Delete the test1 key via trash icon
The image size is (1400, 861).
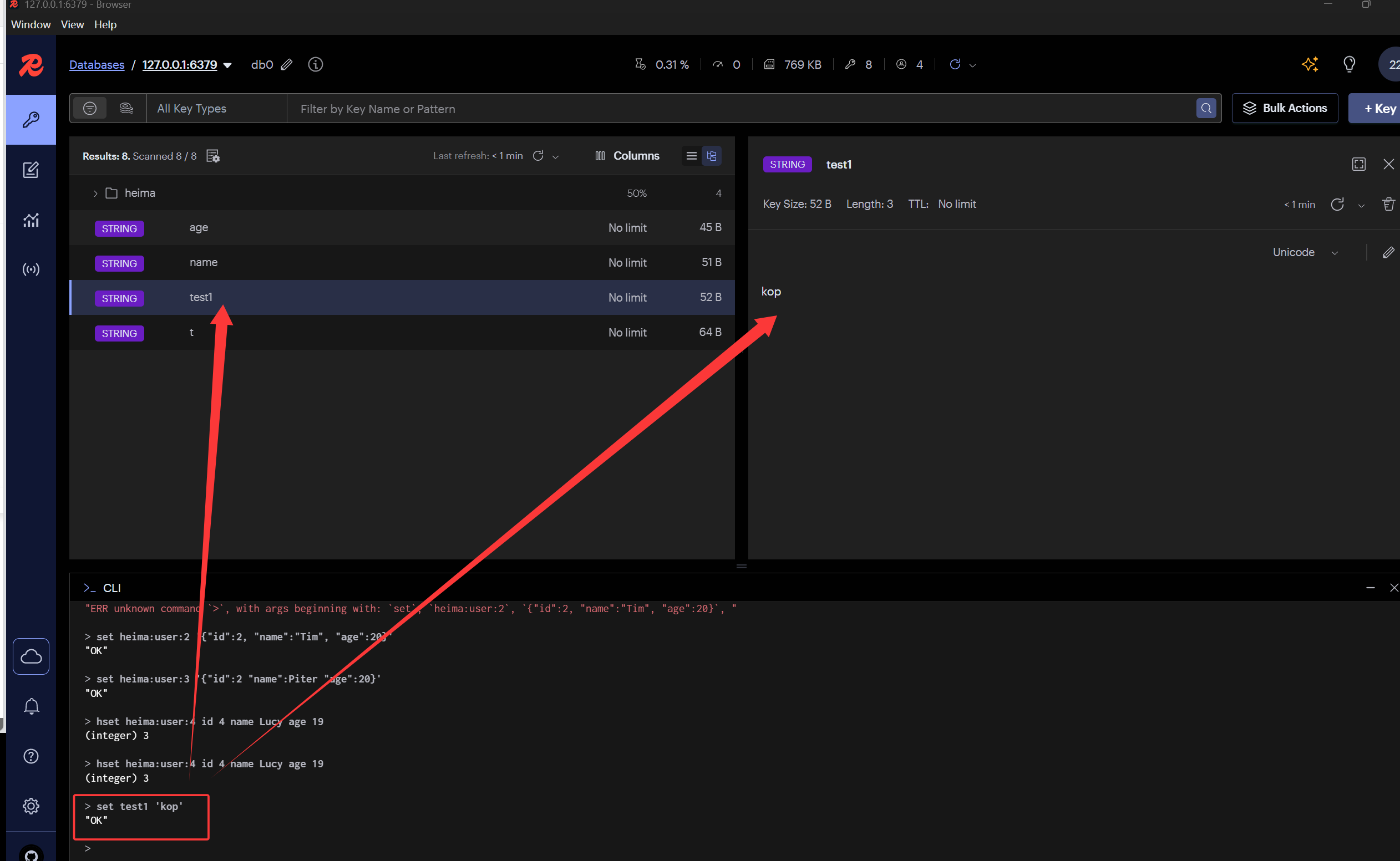(1388, 204)
